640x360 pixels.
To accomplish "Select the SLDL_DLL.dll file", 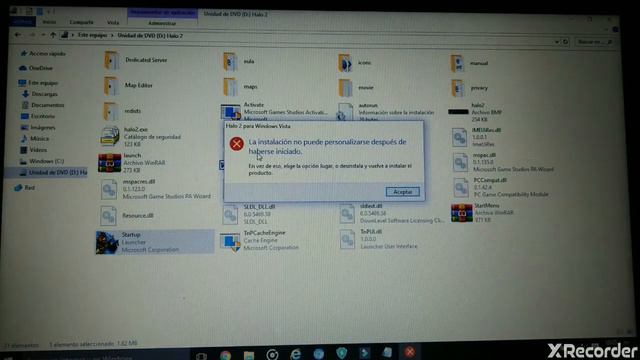I will pos(249,214).
